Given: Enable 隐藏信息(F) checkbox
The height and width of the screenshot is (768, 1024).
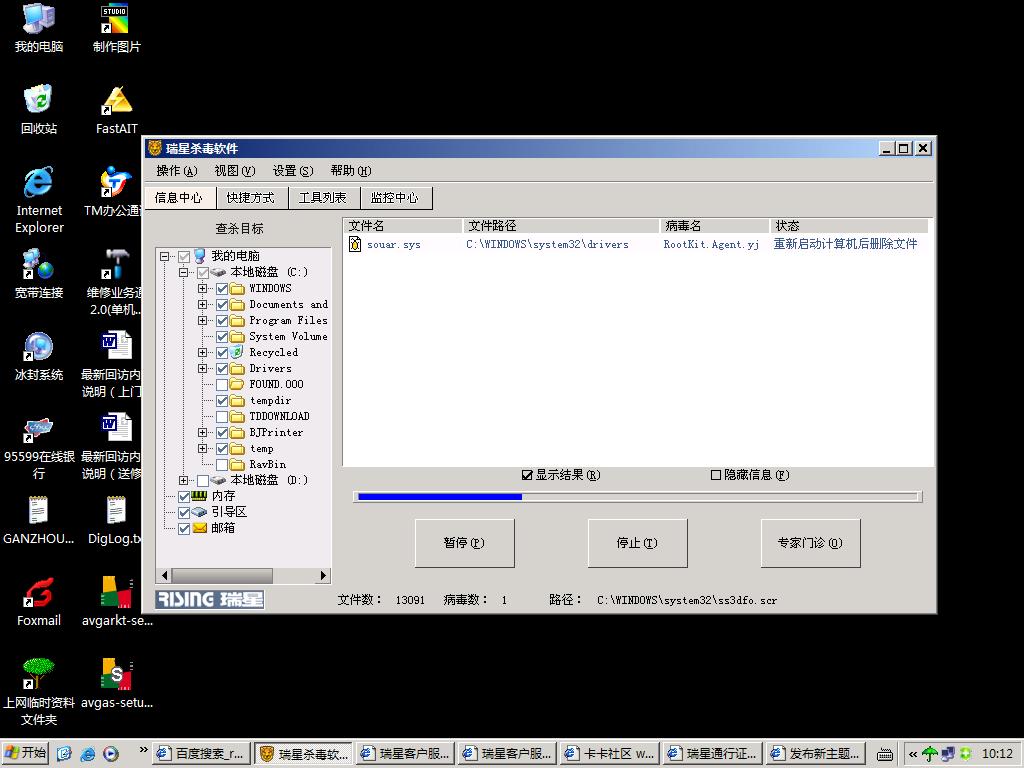Looking at the screenshot, I should tap(716, 475).
